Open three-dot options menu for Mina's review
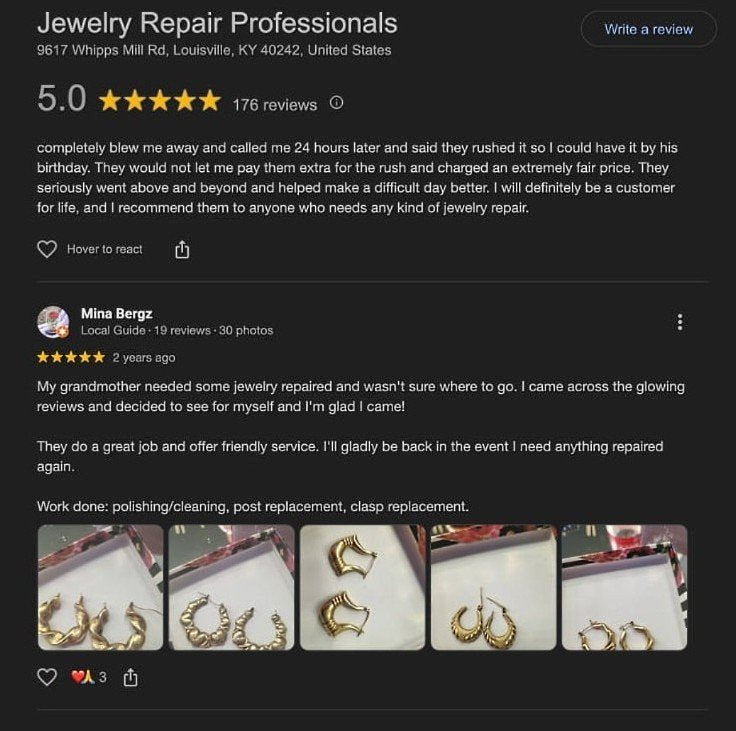This screenshot has width=736, height=731. click(x=680, y=322)
